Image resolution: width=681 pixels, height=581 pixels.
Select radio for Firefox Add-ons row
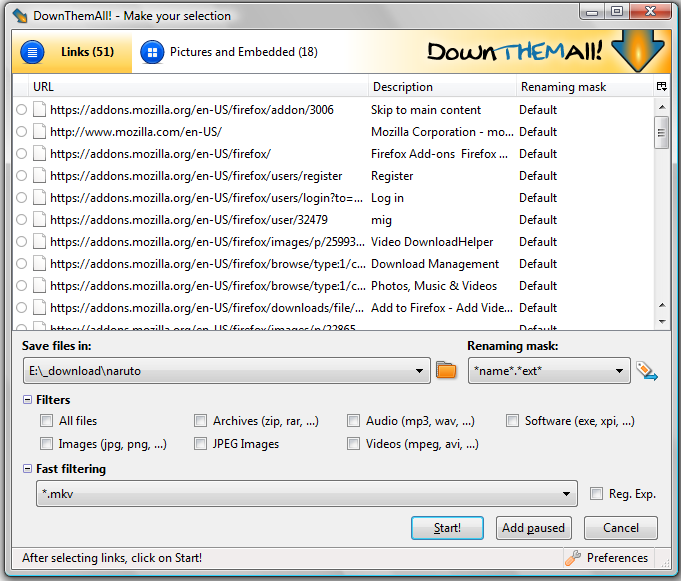pyautogui.click(x=21, y=153)
